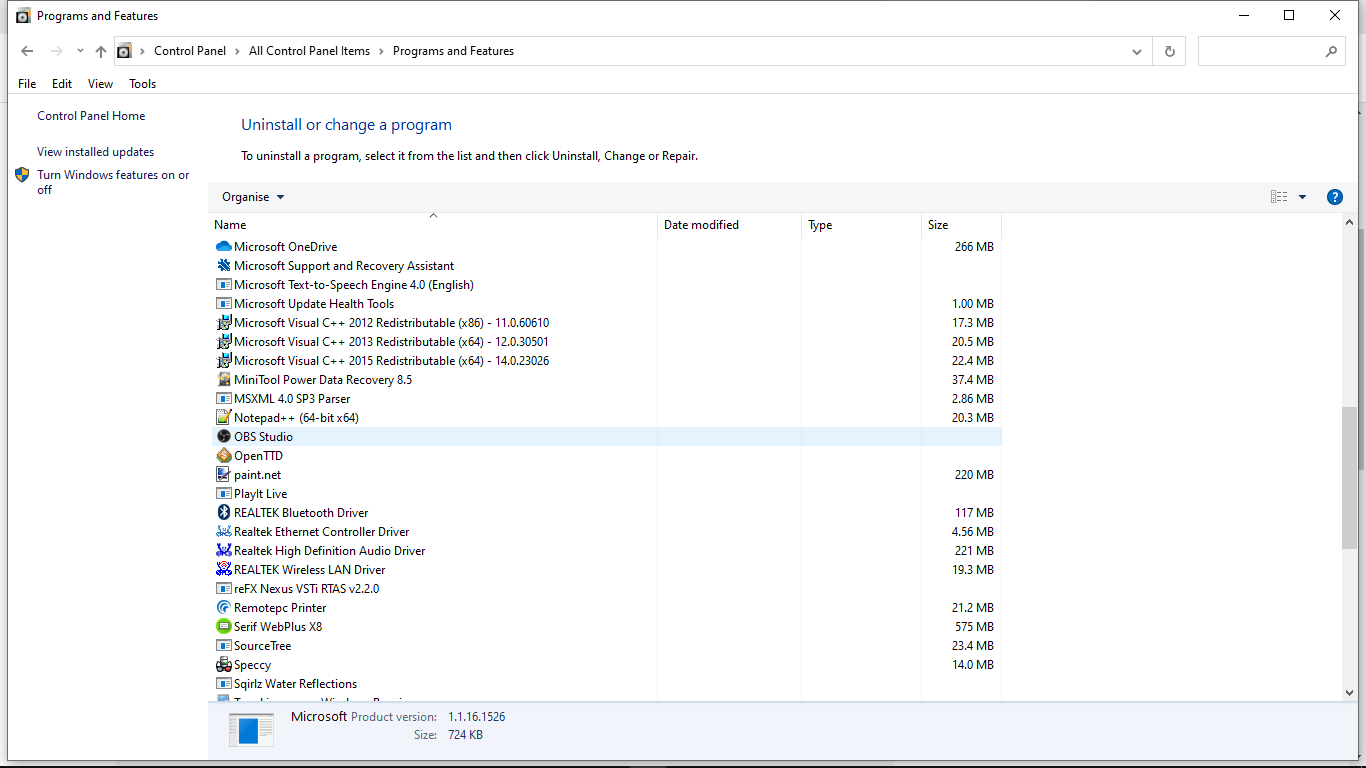Viewport: 1366px width, 768px height.
Task: Open the Edit menu
Action: 62,84
